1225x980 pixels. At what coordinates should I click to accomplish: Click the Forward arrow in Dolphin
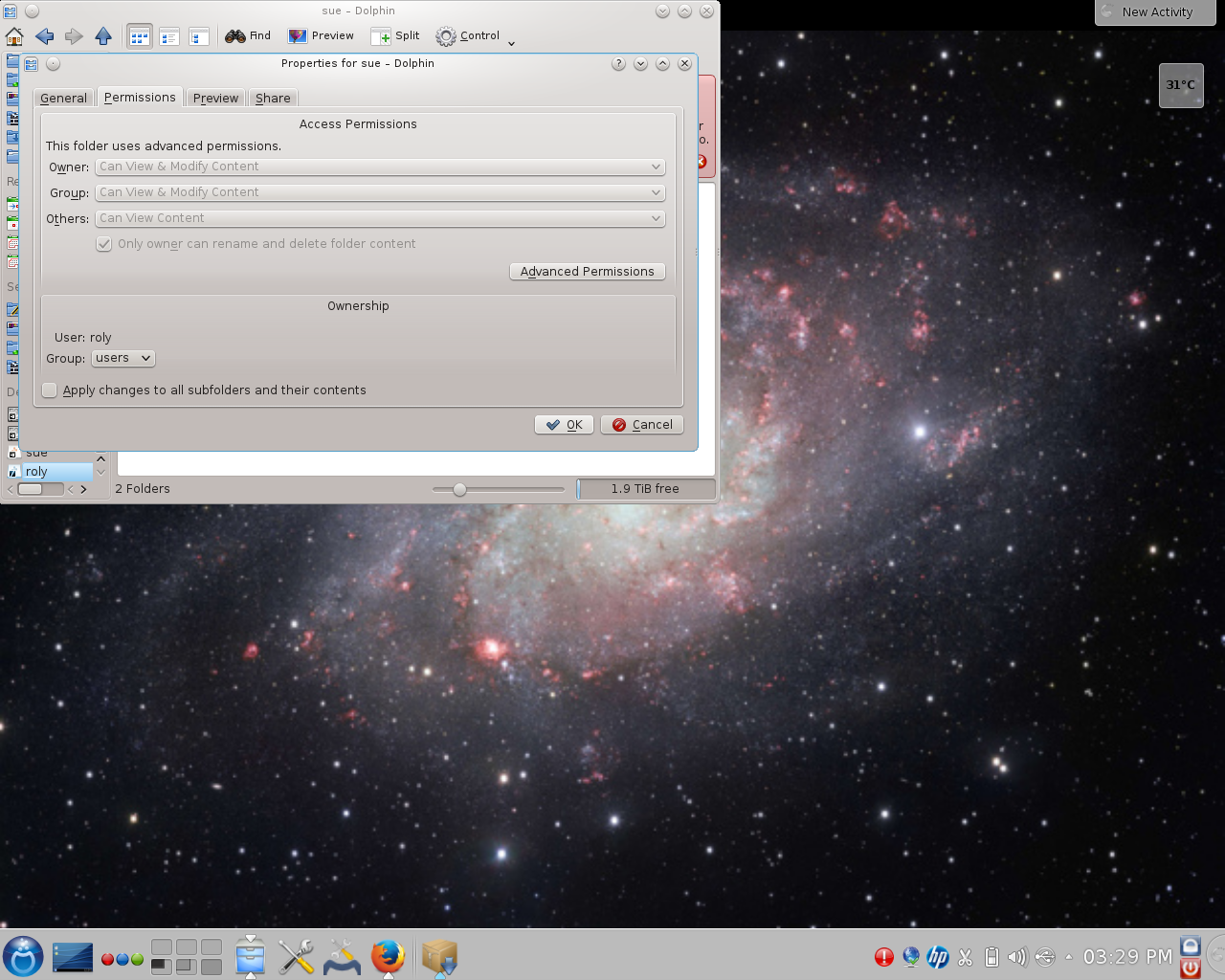(74, 36)
